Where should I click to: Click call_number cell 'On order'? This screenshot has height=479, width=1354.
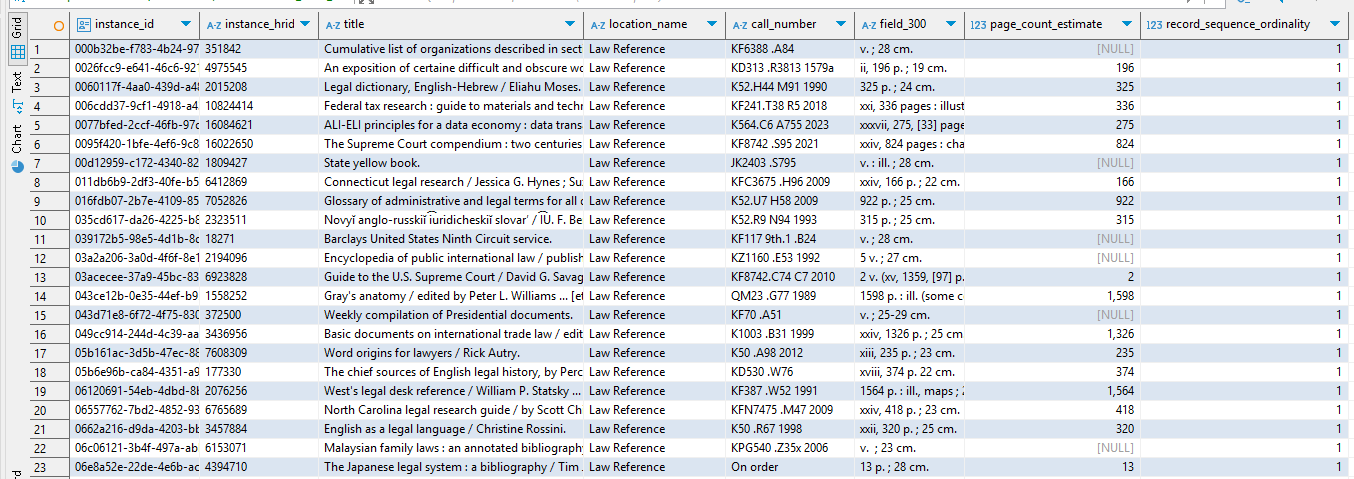click(790, 467)
